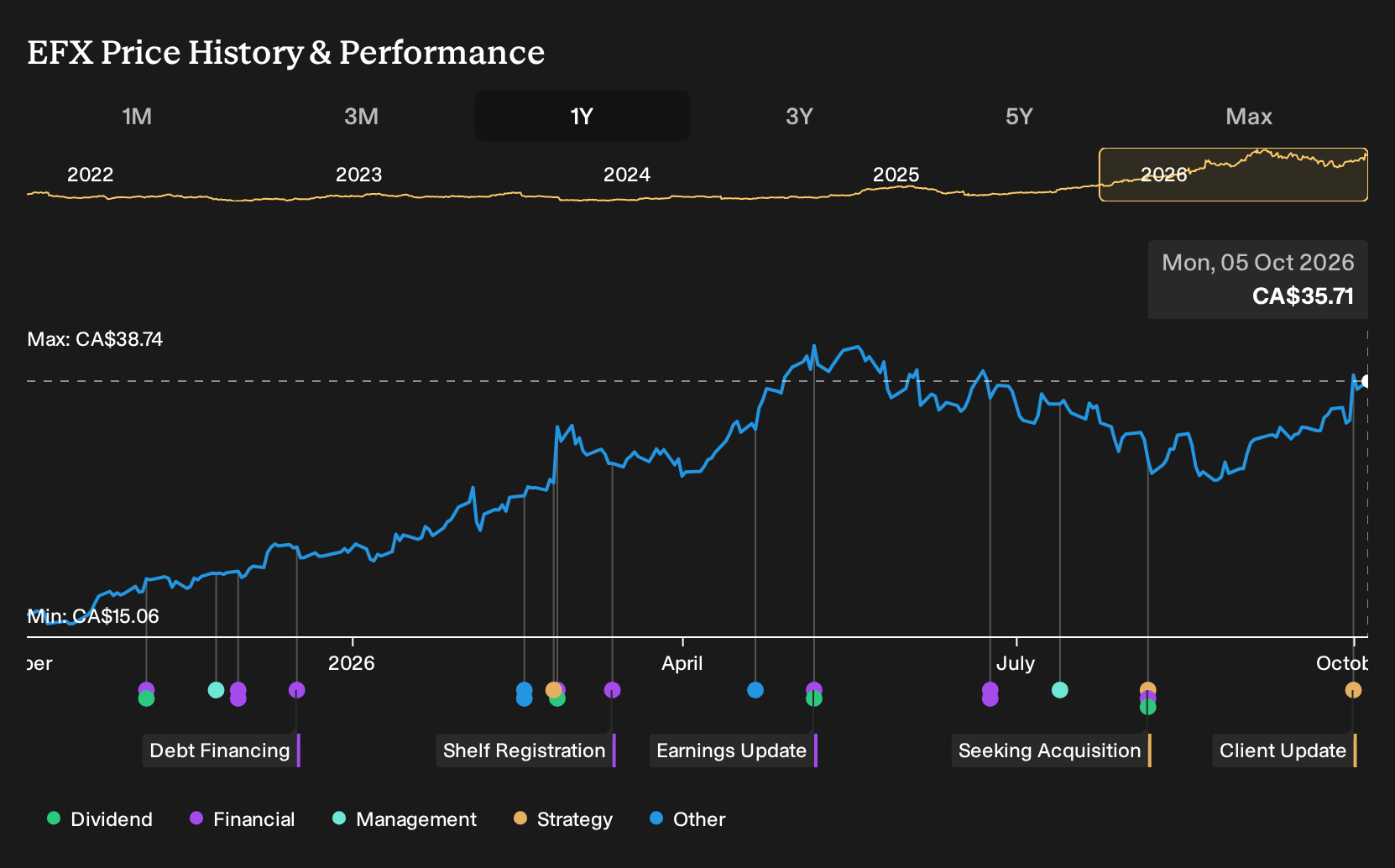Switch to the 1M time range tab
Screen dimensions: 1395x868
[x=137, y=116]
